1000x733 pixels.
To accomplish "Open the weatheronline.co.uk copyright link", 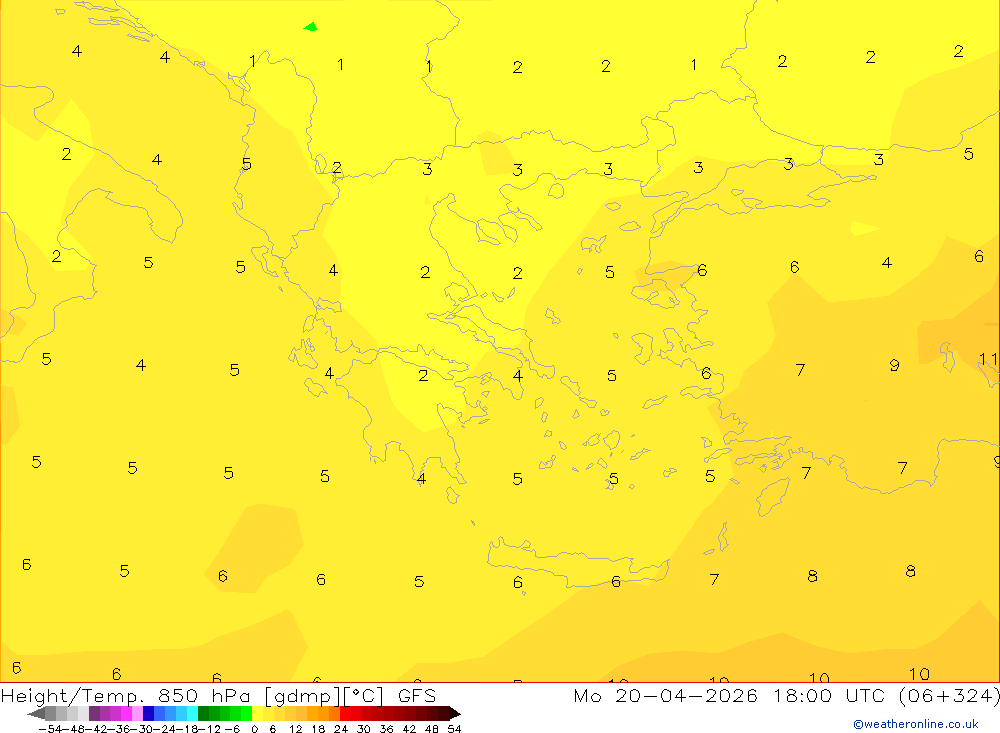I will [916, 724].
